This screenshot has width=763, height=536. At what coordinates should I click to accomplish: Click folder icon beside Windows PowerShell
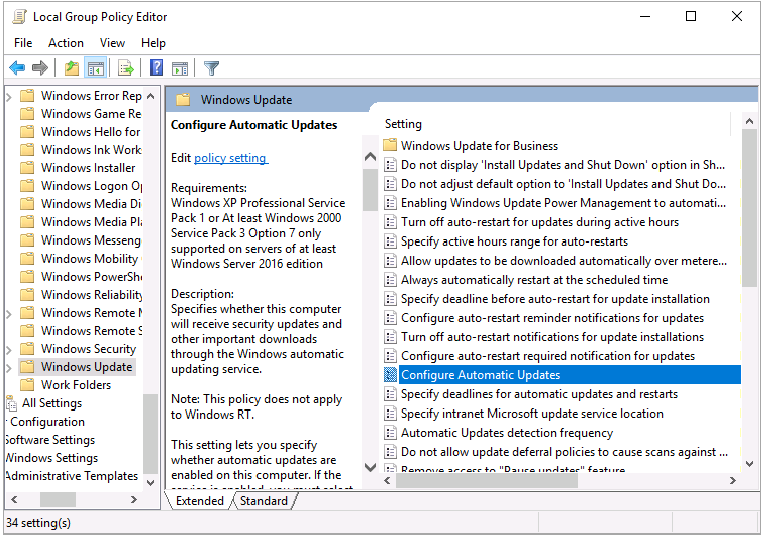(27, 276)
